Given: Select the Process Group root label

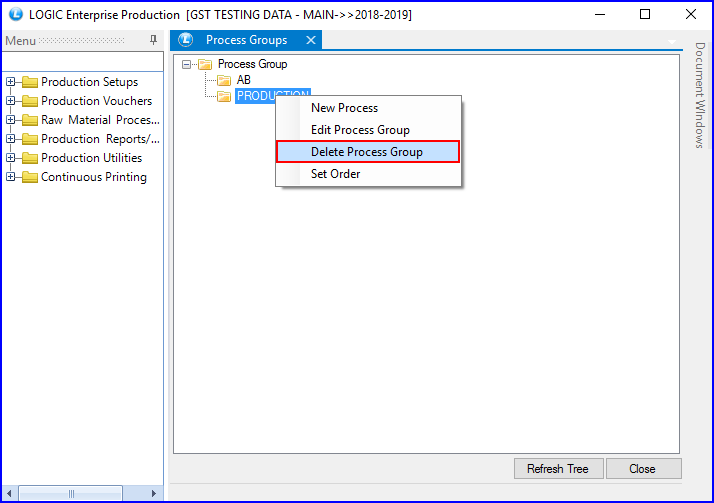Looking at the screenshot, I should 253,64.
